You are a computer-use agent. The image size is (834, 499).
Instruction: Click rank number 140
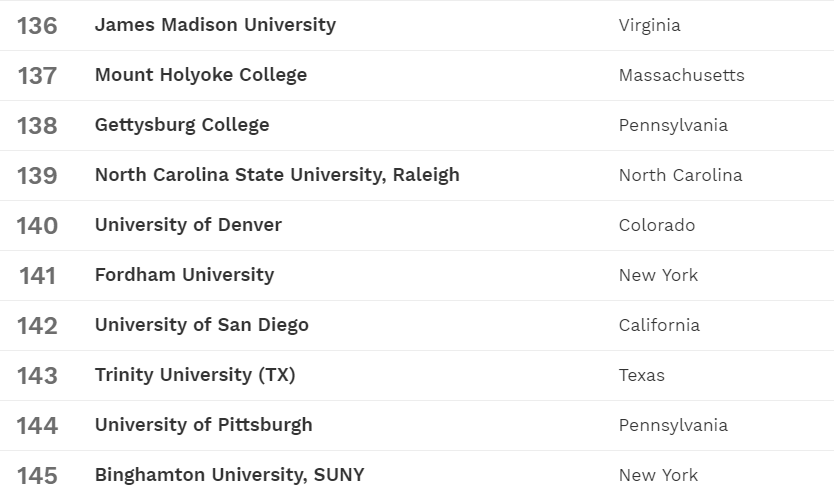click(x=37, y=226)
